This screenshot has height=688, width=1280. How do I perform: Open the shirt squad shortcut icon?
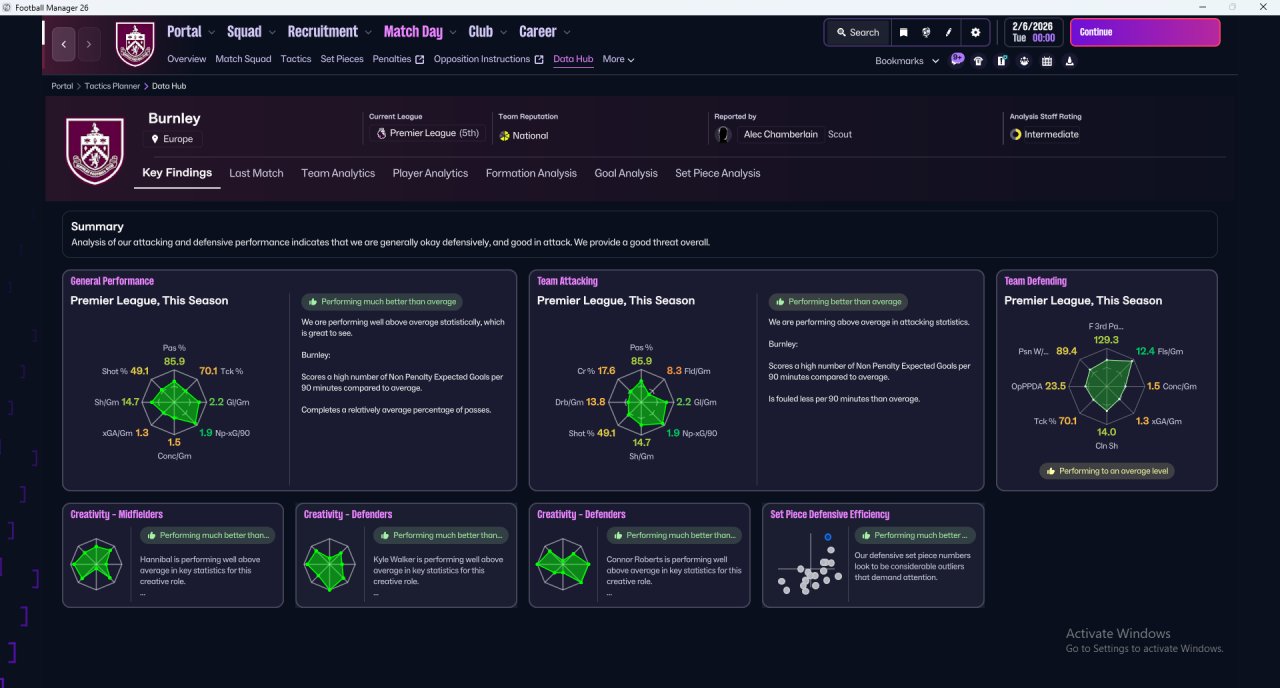(978, 61)
